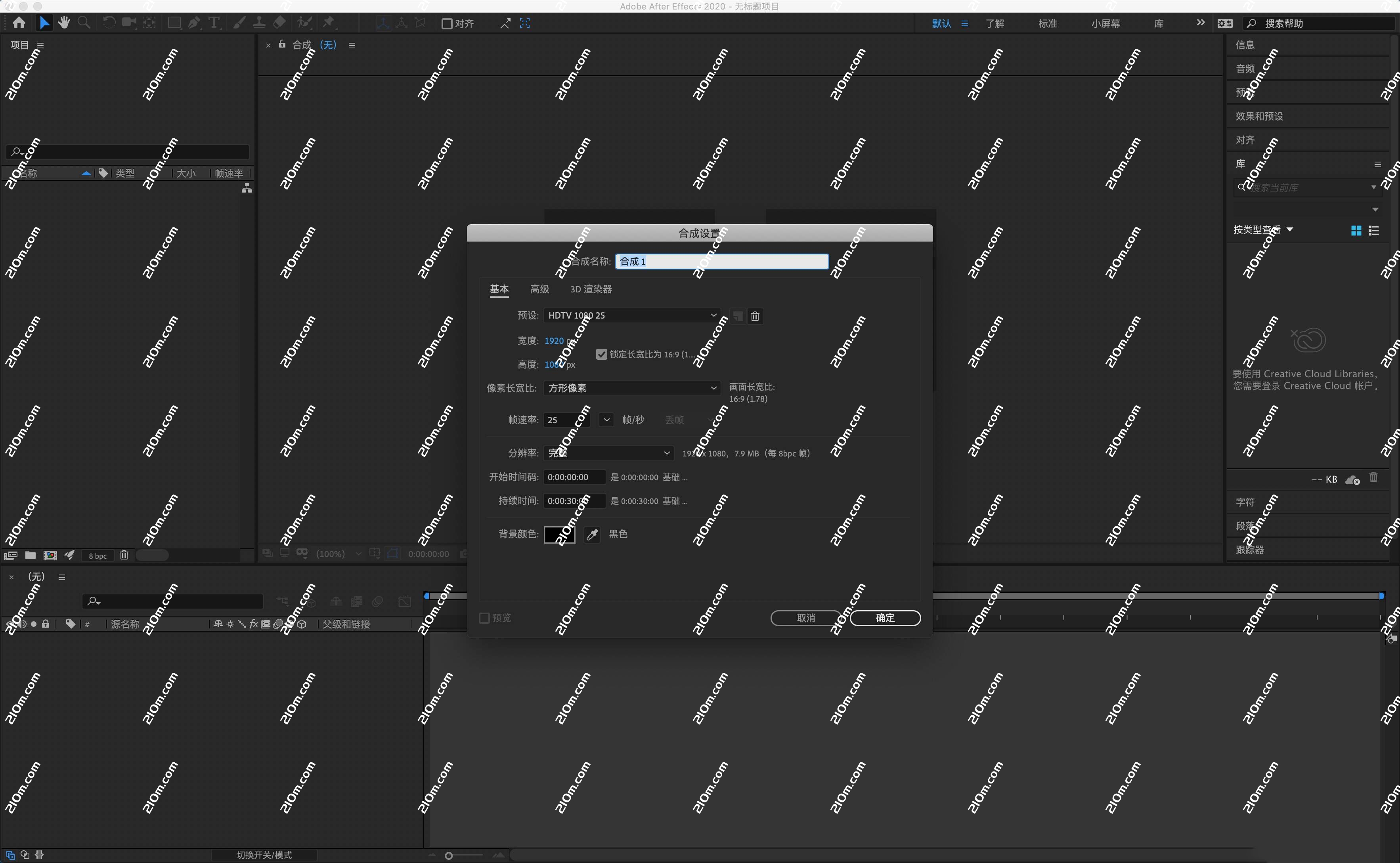1400x863 pixels.
Task: Click the cloud sync status icon in Libraries
Action: (x=1352, y=480)
